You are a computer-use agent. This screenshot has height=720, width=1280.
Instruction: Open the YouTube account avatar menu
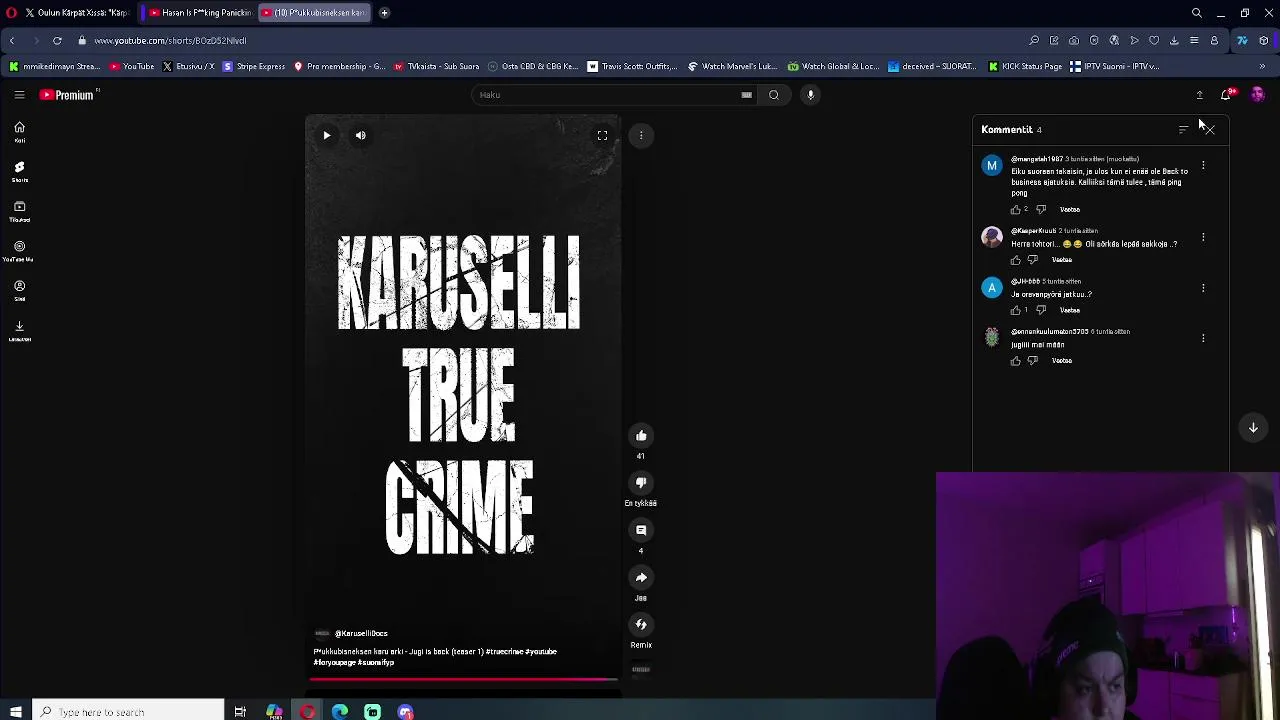1257,95
